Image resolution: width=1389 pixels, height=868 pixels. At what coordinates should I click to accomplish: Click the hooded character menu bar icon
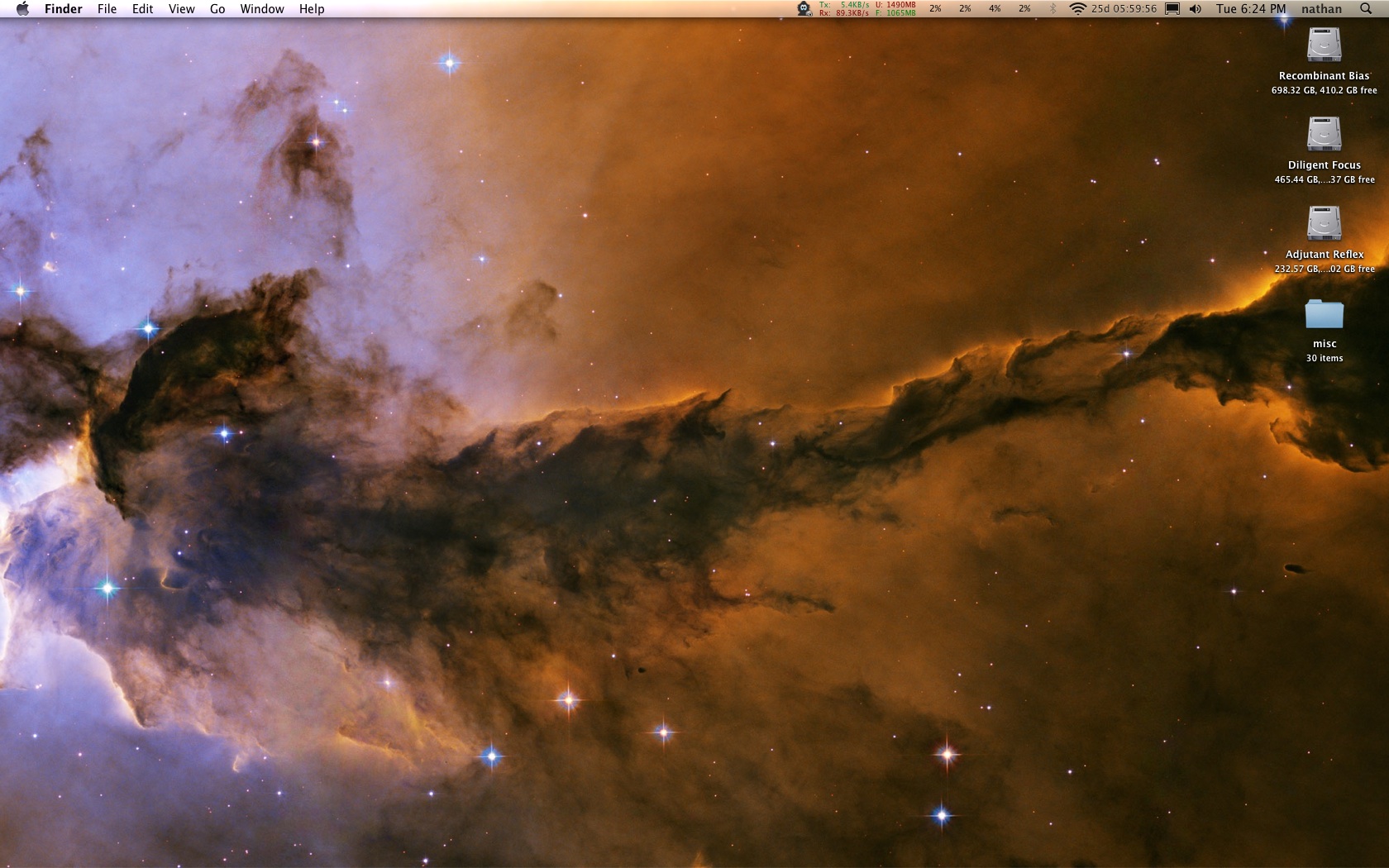pos(804,9)
